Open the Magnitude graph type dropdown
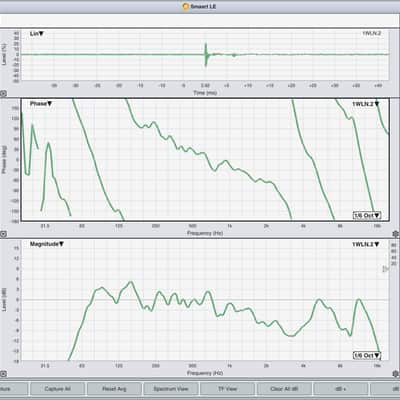Viewport: 400px width, 400px height. [47, 244]
